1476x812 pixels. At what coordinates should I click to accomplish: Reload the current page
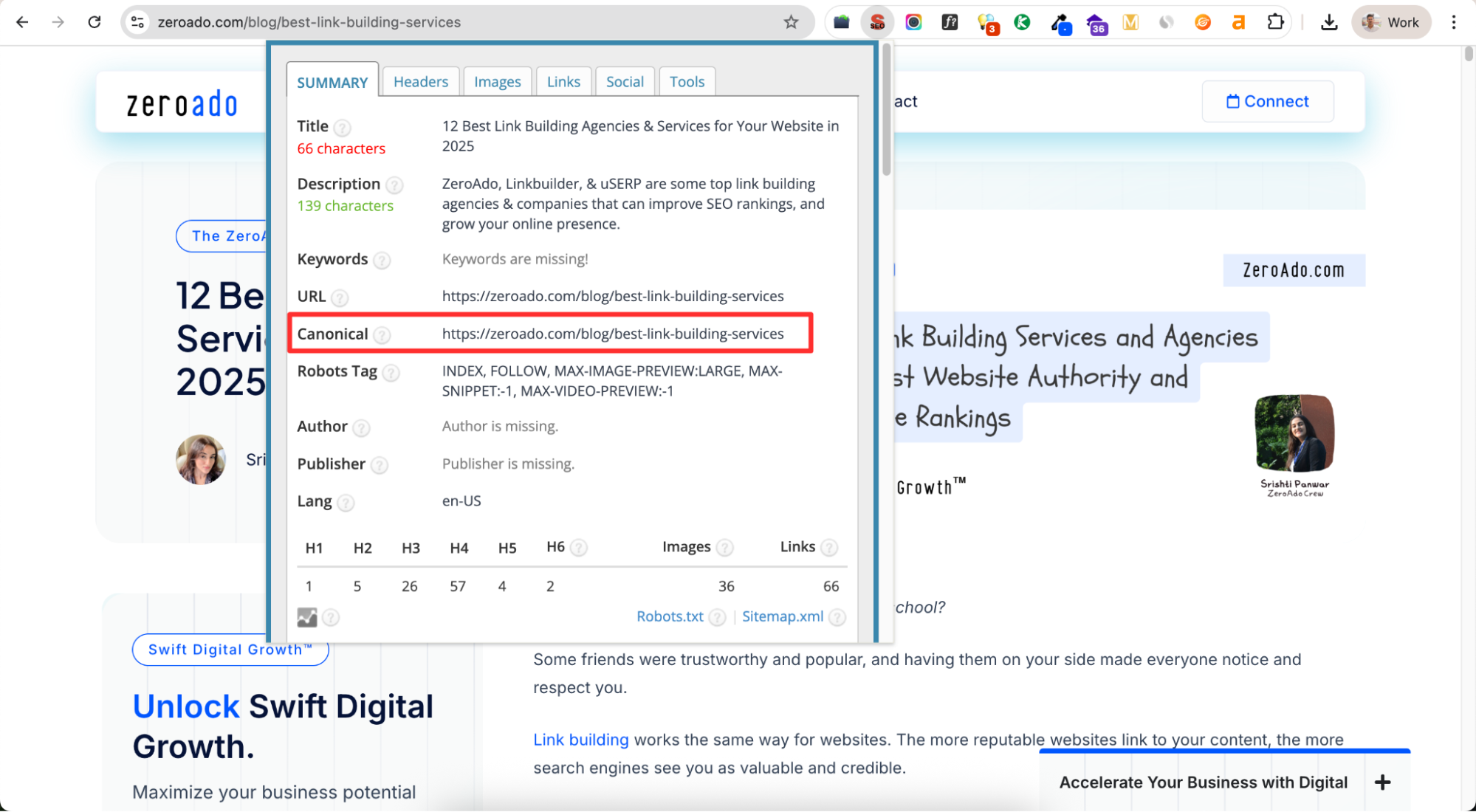click(95, 22)
